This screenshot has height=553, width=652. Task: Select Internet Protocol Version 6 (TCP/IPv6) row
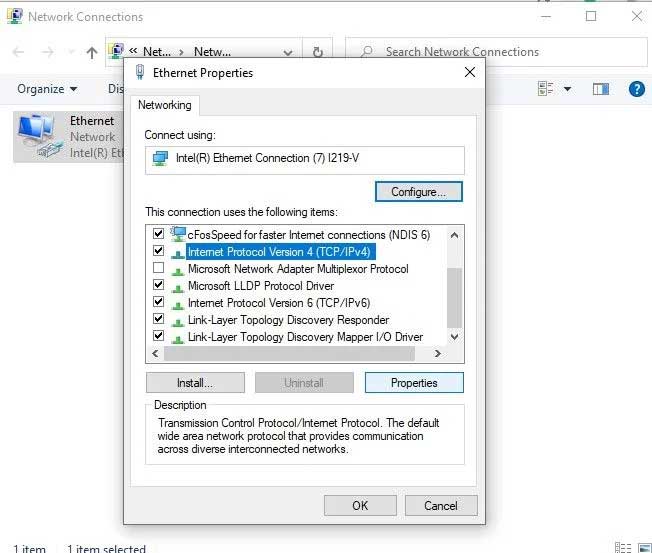[279, 303]
